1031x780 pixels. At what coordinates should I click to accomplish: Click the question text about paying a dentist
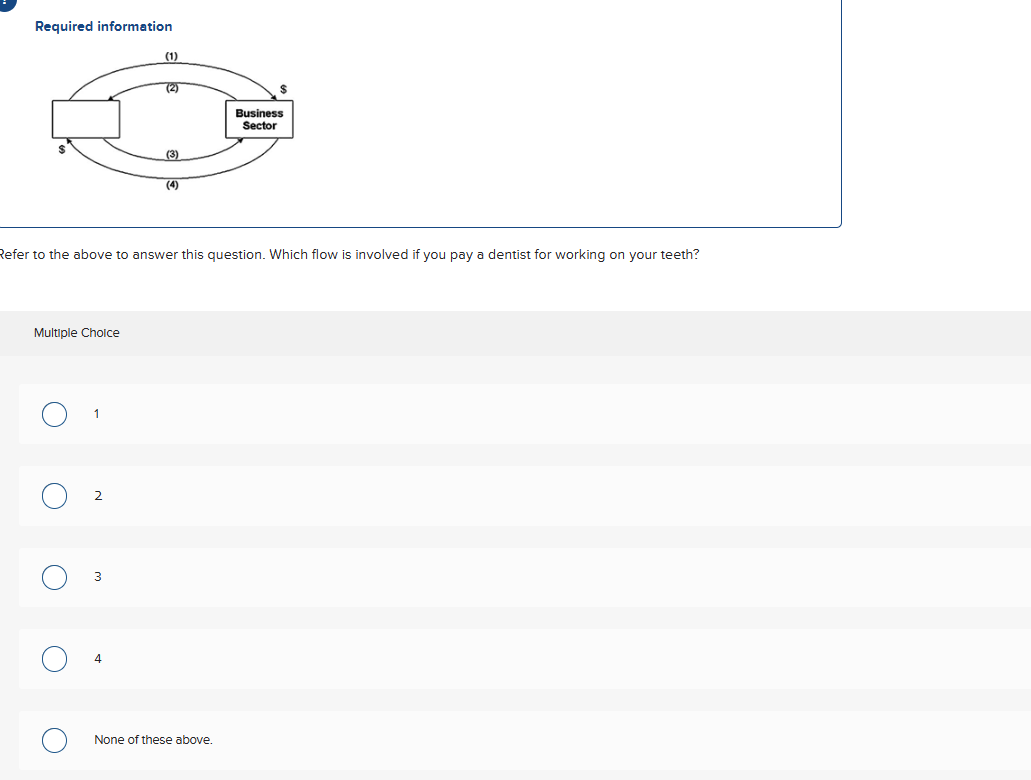[349, 254]
